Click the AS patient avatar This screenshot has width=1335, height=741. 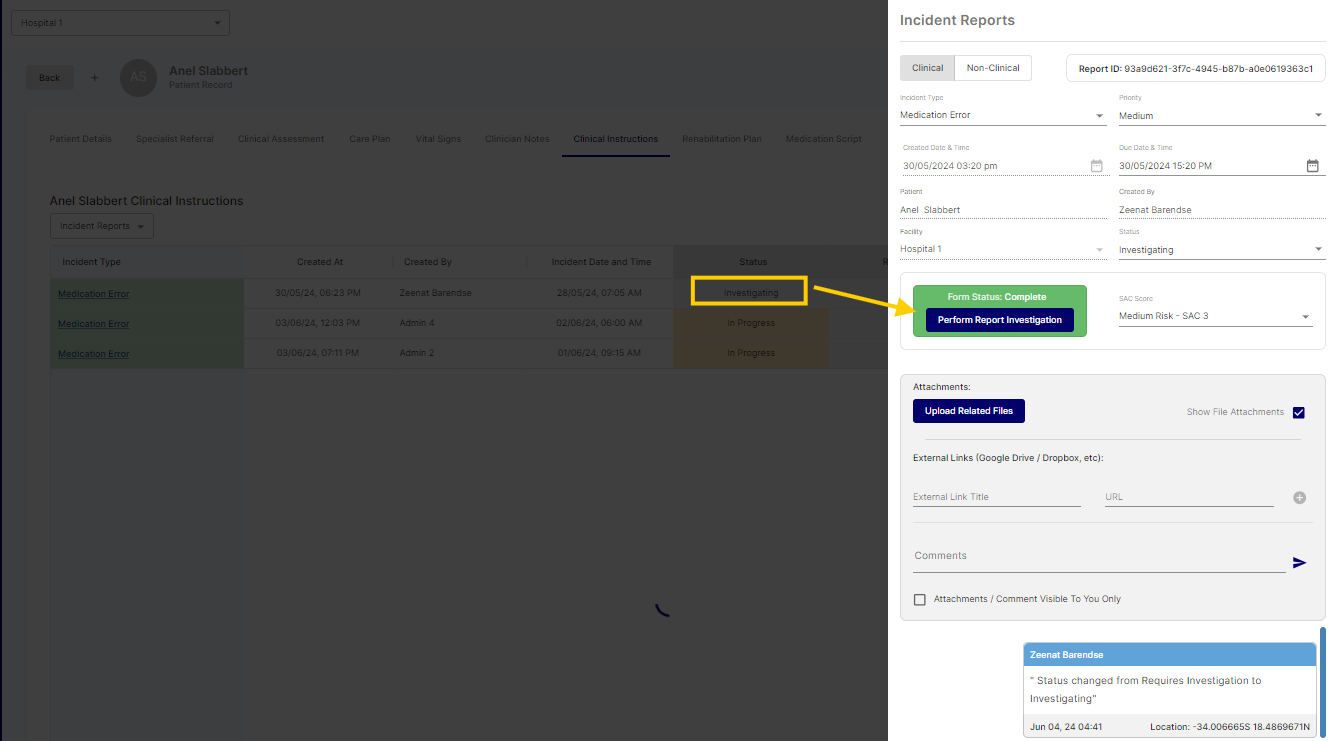tap(138, 78)
